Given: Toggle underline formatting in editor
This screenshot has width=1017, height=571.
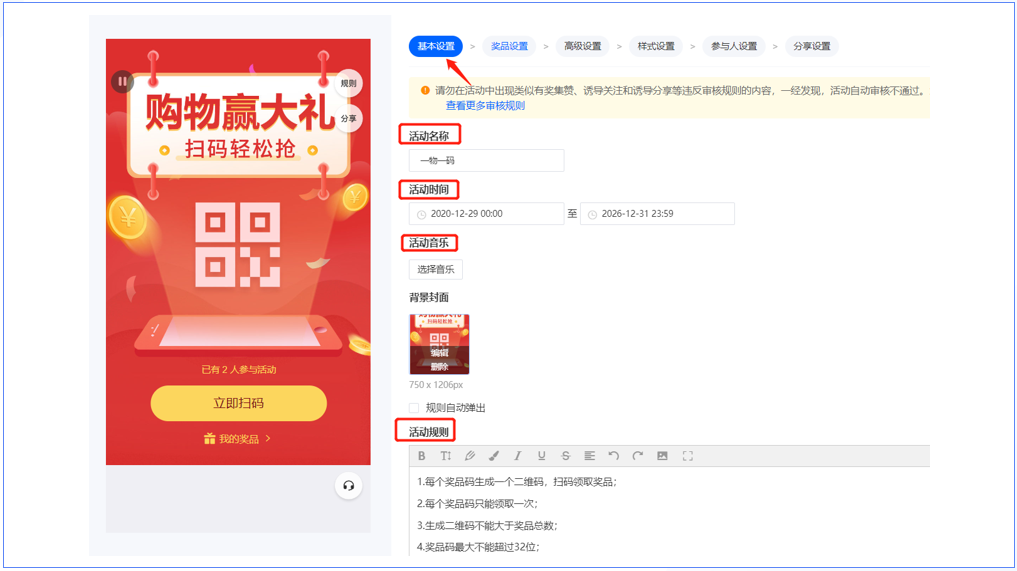Looking at the screenshot, I should [542, 456].
